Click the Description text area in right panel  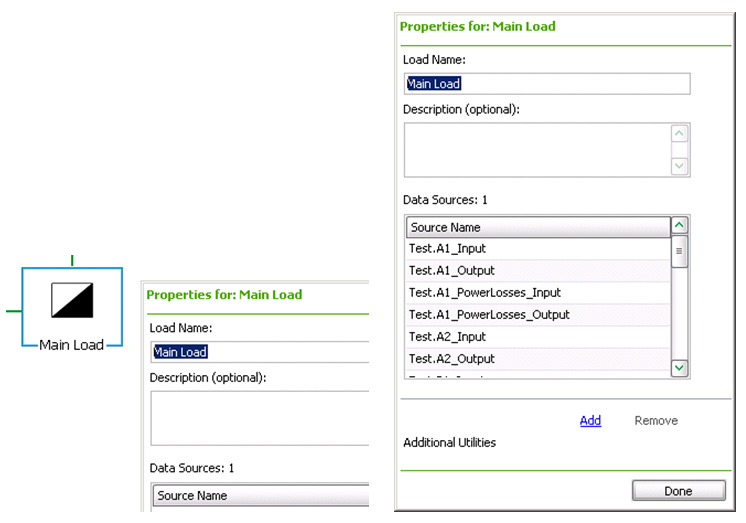click(537, 150)
